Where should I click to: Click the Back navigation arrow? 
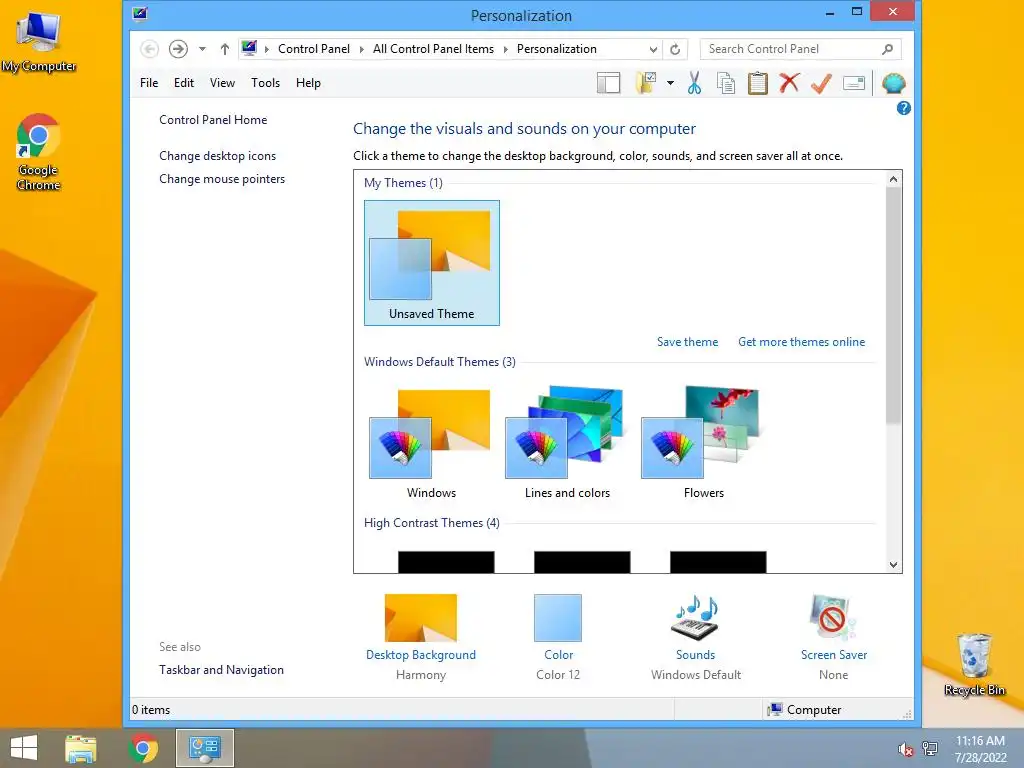click(x=150, y=49)
